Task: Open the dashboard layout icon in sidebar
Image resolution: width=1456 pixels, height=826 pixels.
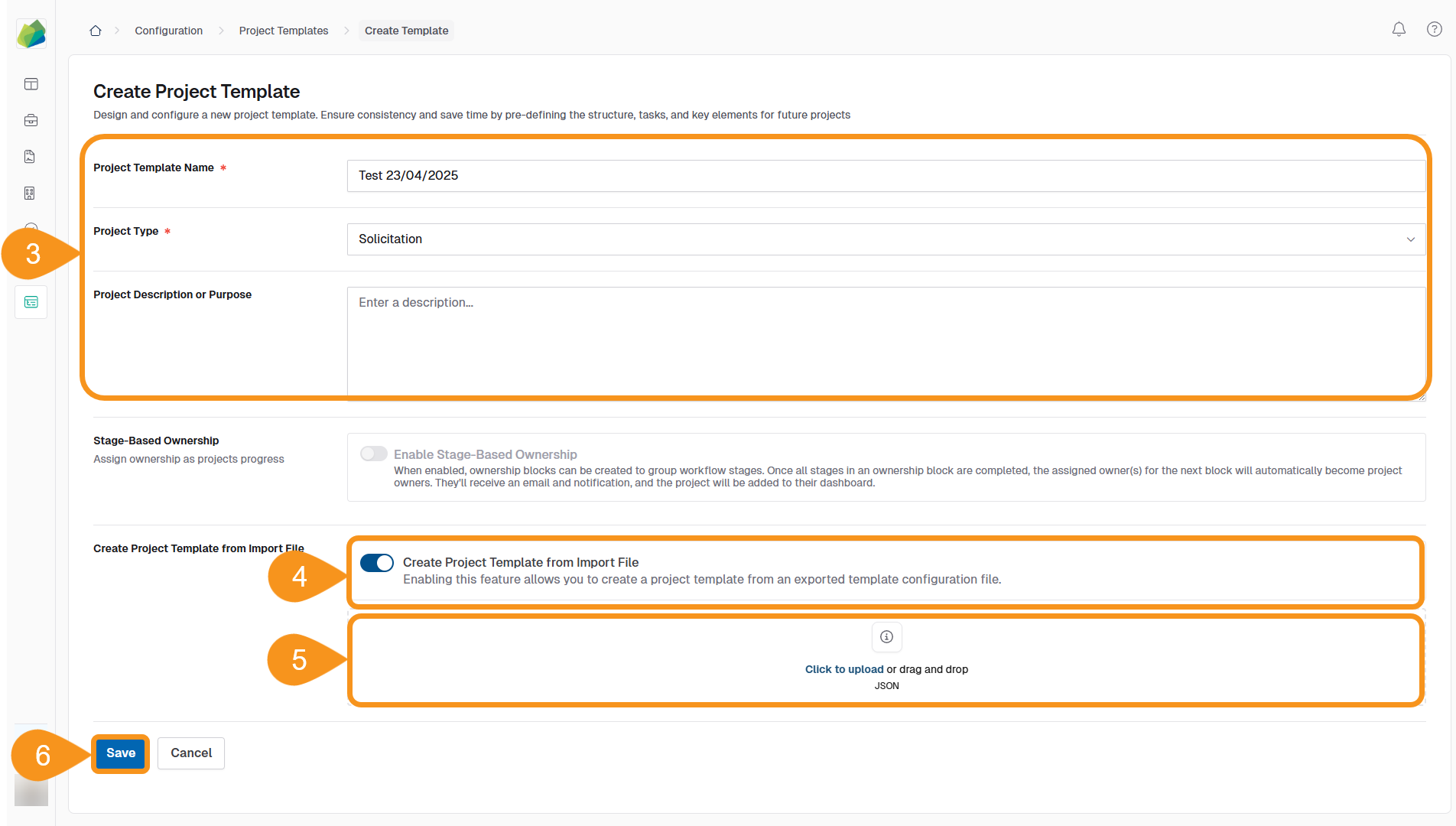Action: click(x=31, y=83)
